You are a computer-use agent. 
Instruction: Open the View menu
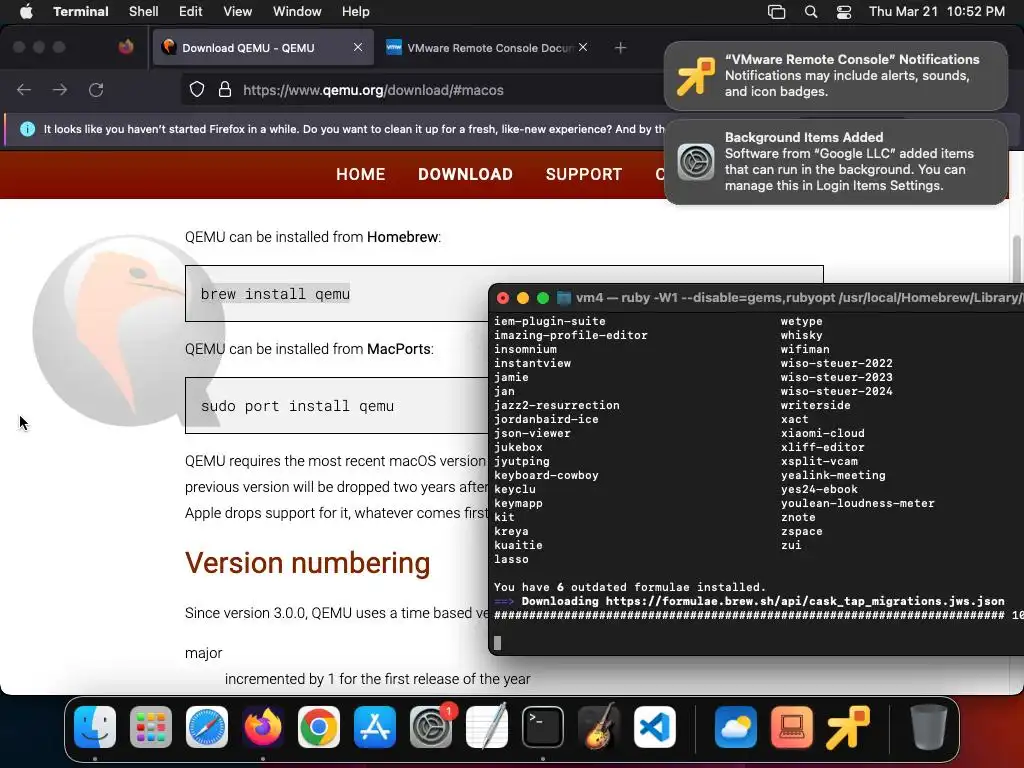click(x=238, y=12)
